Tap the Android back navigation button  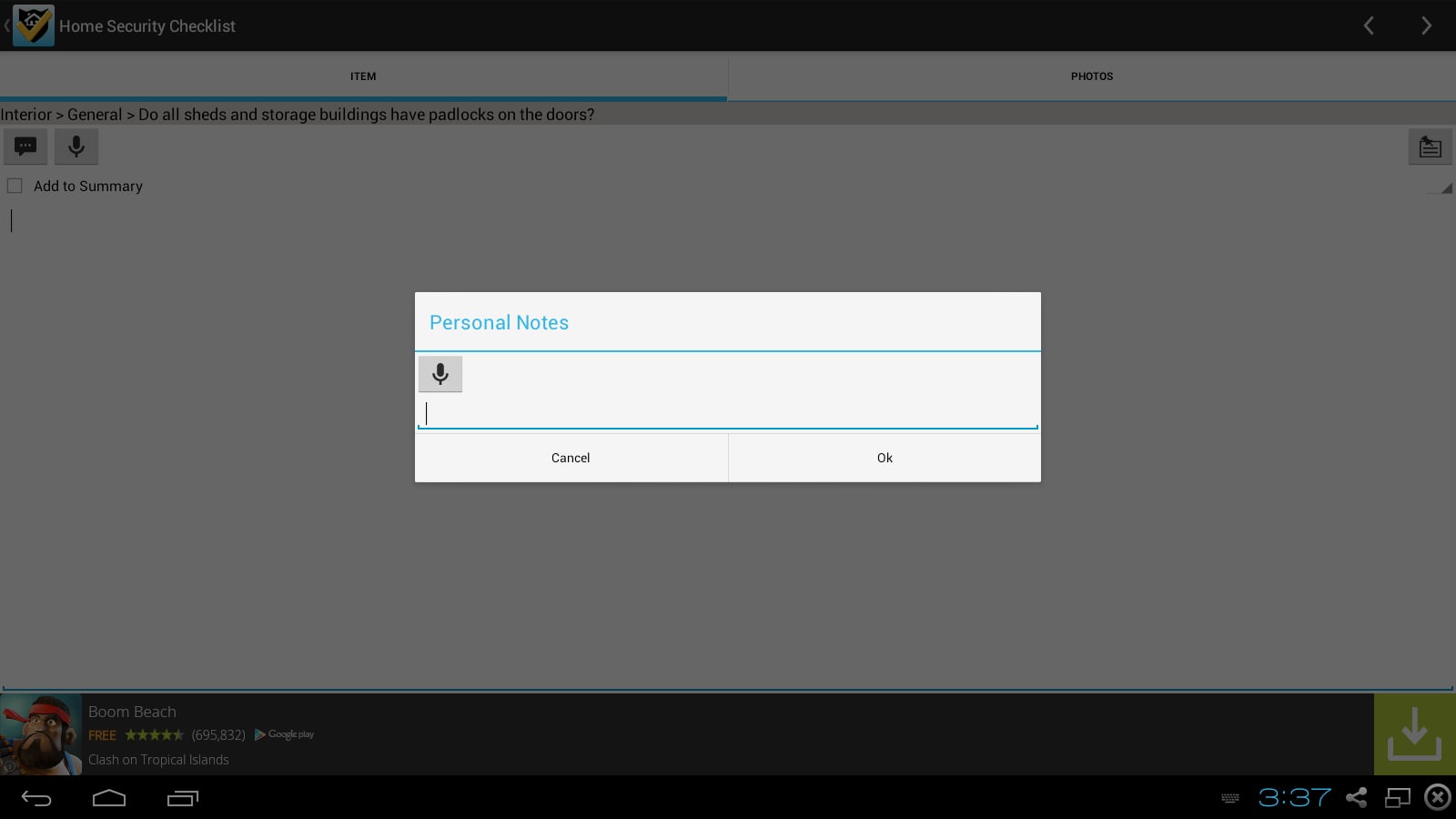36,798
